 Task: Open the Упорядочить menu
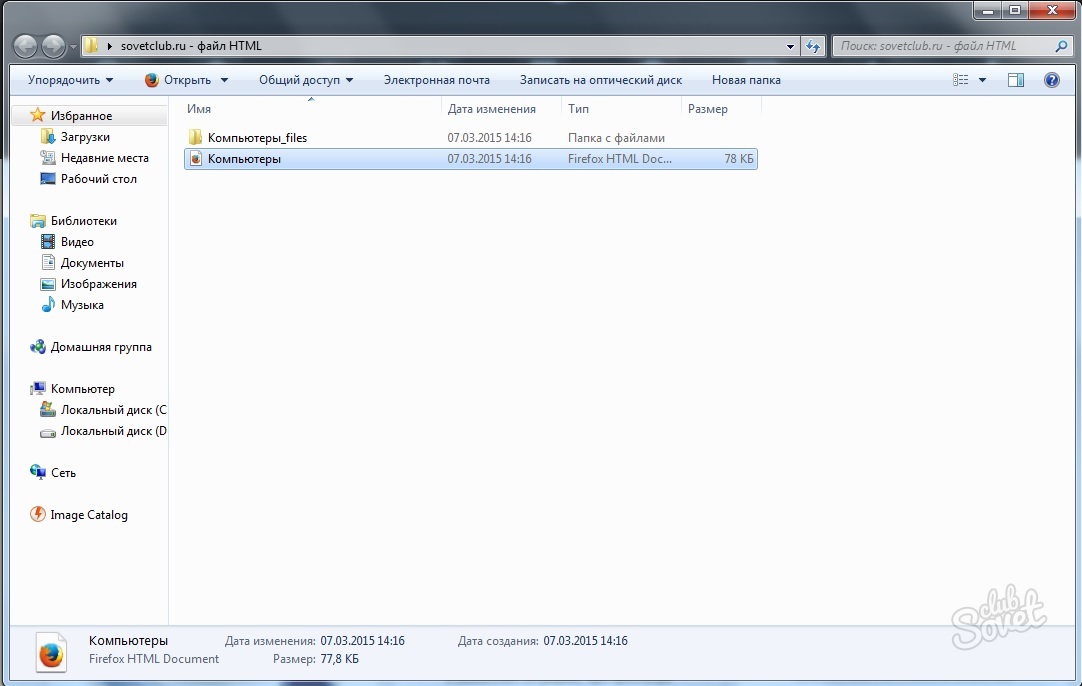[70, 80]
